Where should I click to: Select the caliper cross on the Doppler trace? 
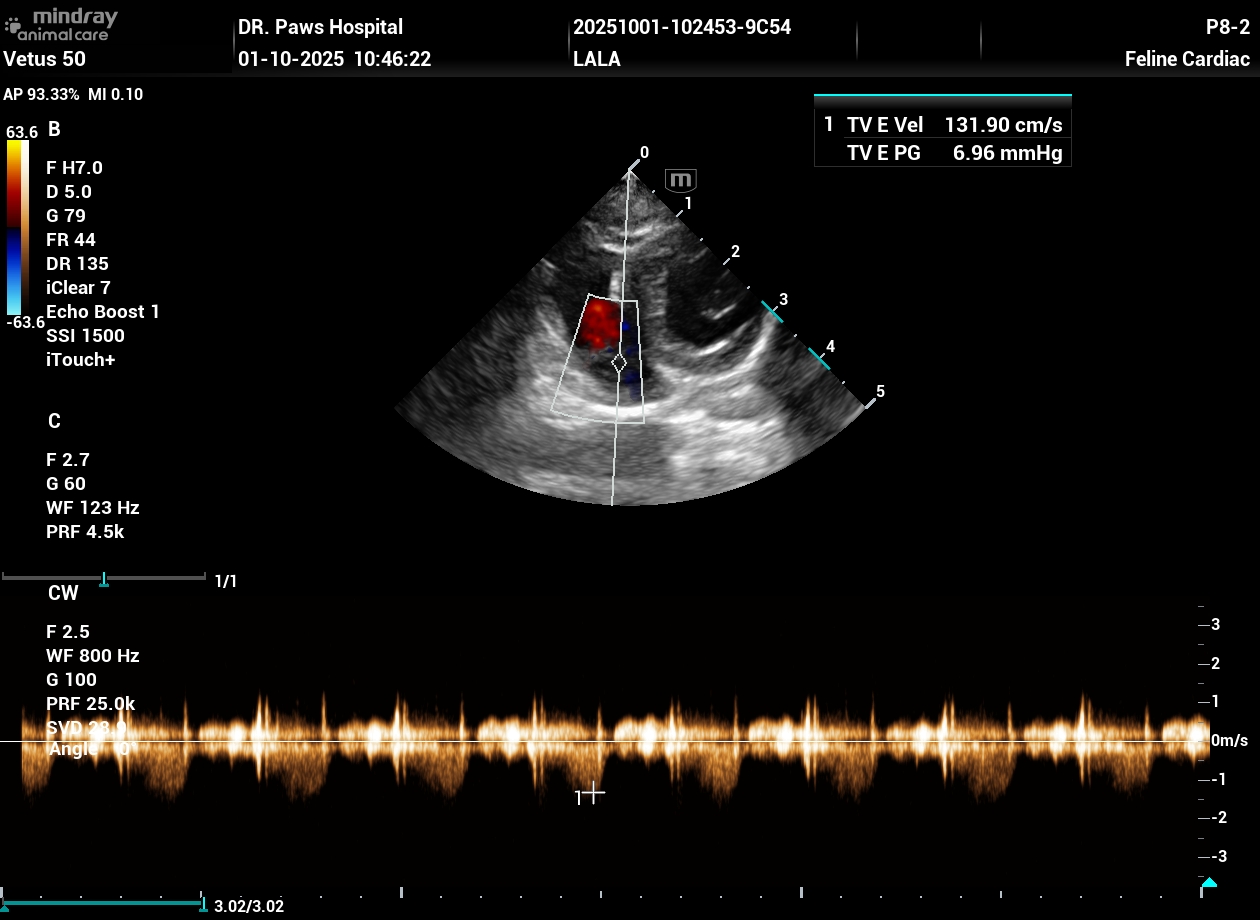point(593,792)
